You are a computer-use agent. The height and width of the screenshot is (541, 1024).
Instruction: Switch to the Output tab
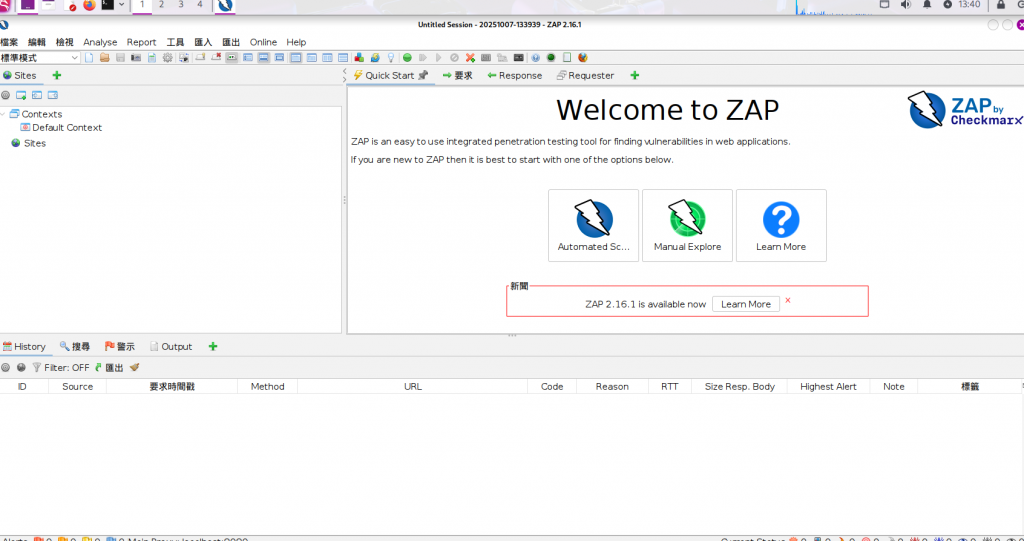170,346
